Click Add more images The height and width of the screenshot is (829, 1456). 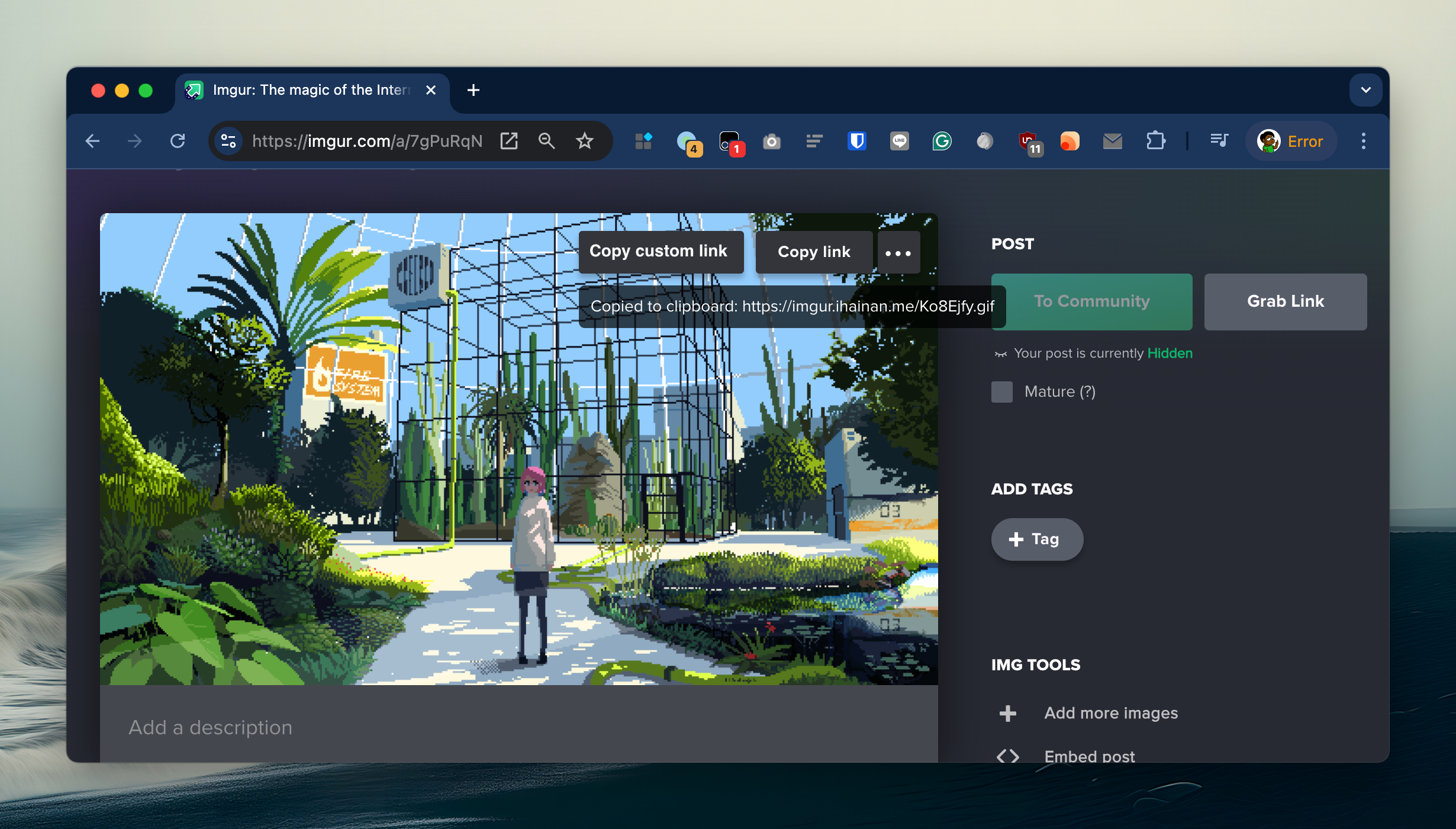tap(1110, 713)
